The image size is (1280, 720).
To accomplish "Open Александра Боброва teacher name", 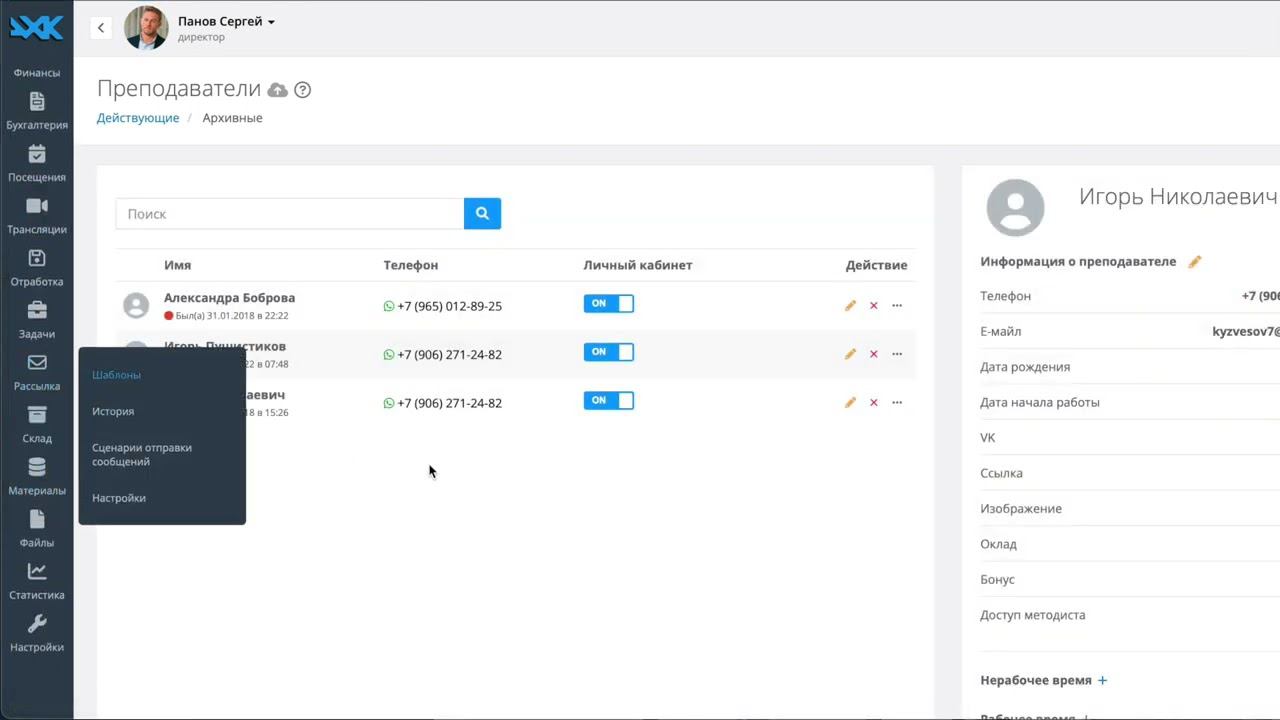I will (x=229, y=298).
